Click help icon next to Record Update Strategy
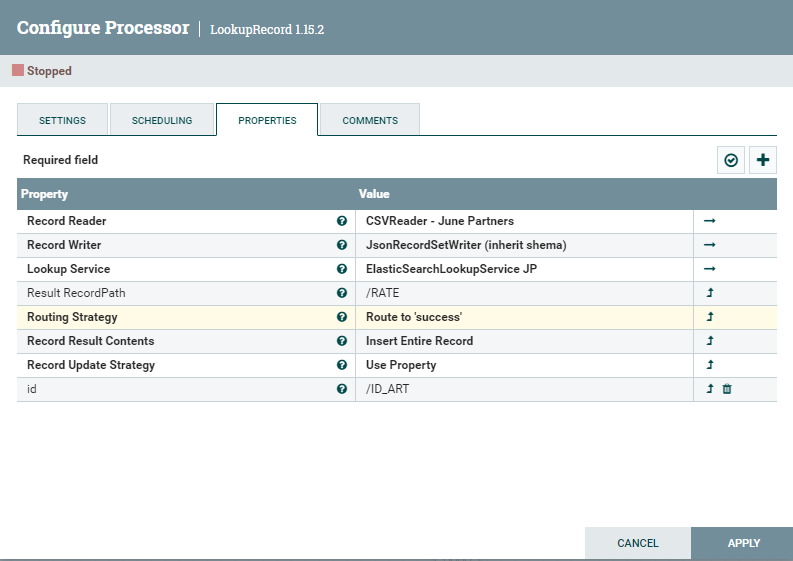793x561 pixels. pos(342,365)
